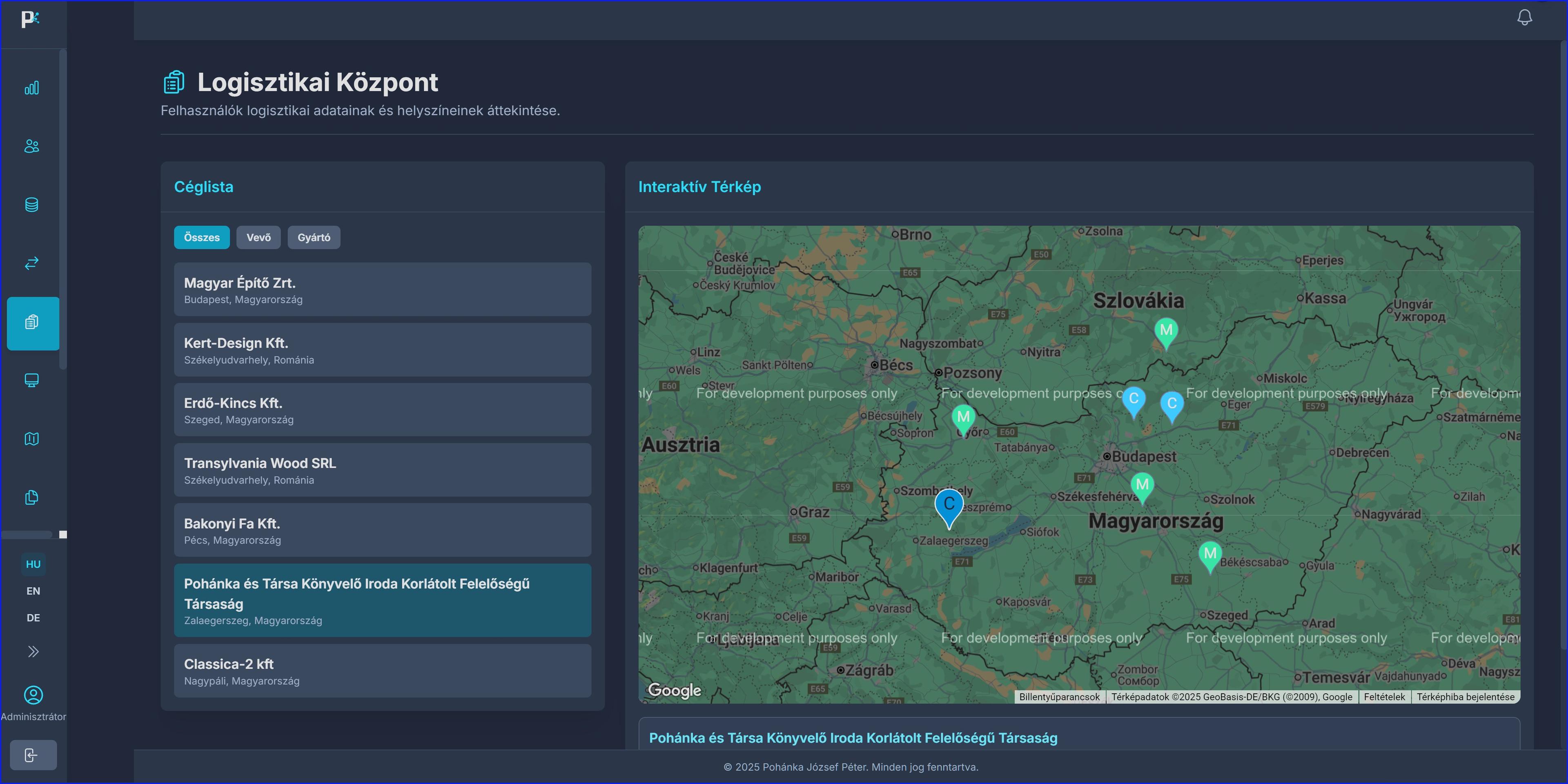Filter company list by Vevő
This screenshot has width=1568, height=784.
tap(258, 237)
